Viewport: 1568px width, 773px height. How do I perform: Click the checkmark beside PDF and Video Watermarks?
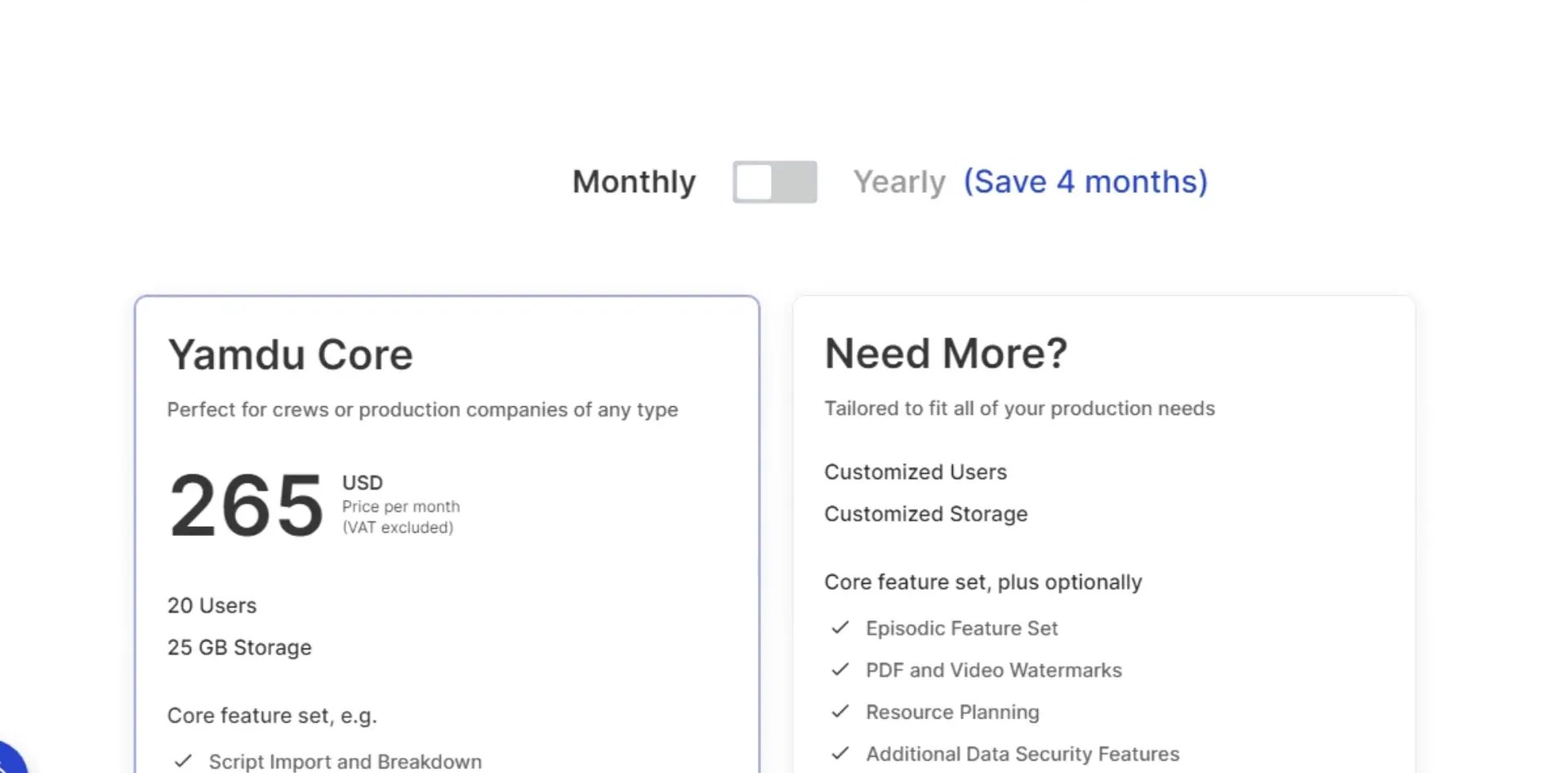click(840, 670)
